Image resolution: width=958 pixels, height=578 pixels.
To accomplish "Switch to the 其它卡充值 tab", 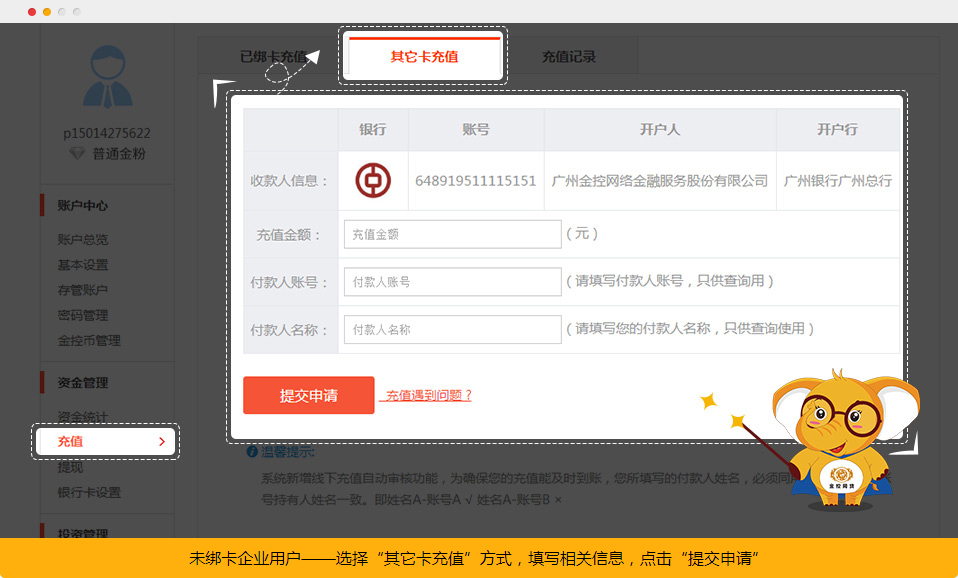I will (x=424, y=57).
